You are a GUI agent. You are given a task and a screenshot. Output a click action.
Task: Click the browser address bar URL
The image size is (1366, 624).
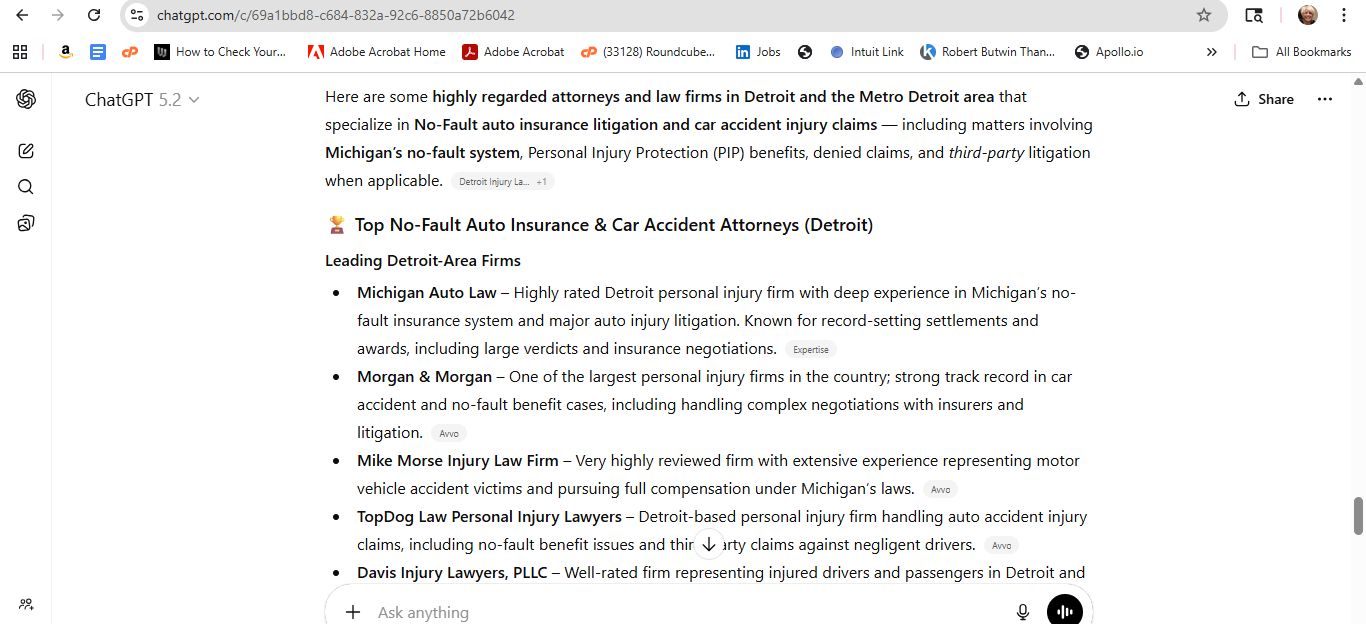(x=336, y=15)
